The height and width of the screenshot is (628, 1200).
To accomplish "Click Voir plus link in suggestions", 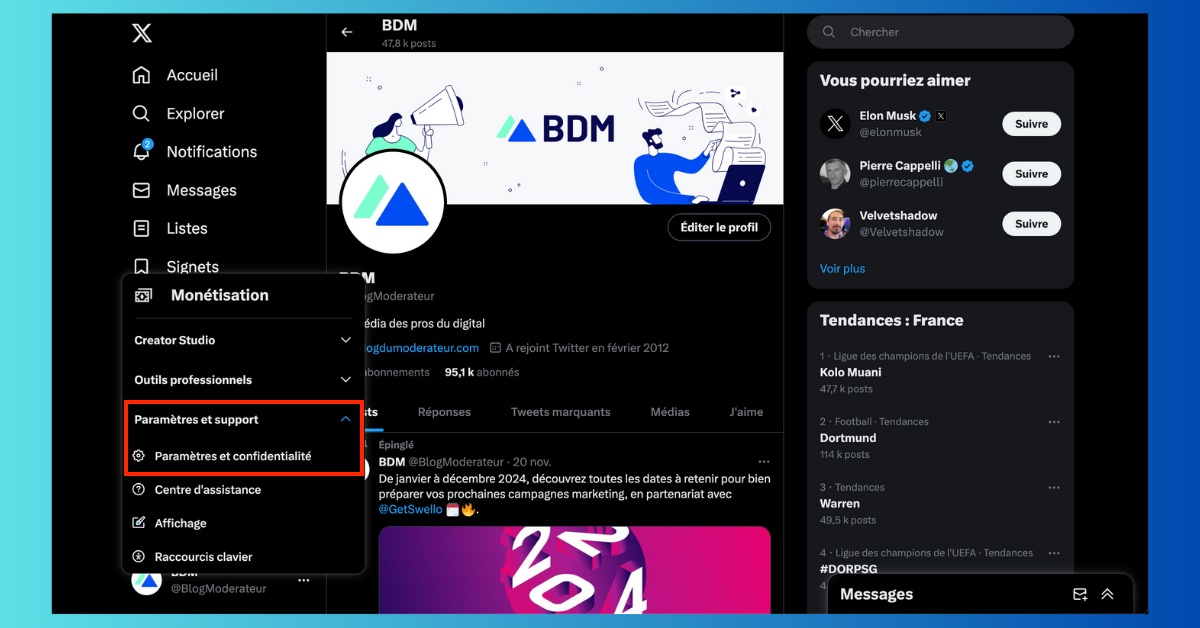I will pyautogui.click(x=842, y=269).
